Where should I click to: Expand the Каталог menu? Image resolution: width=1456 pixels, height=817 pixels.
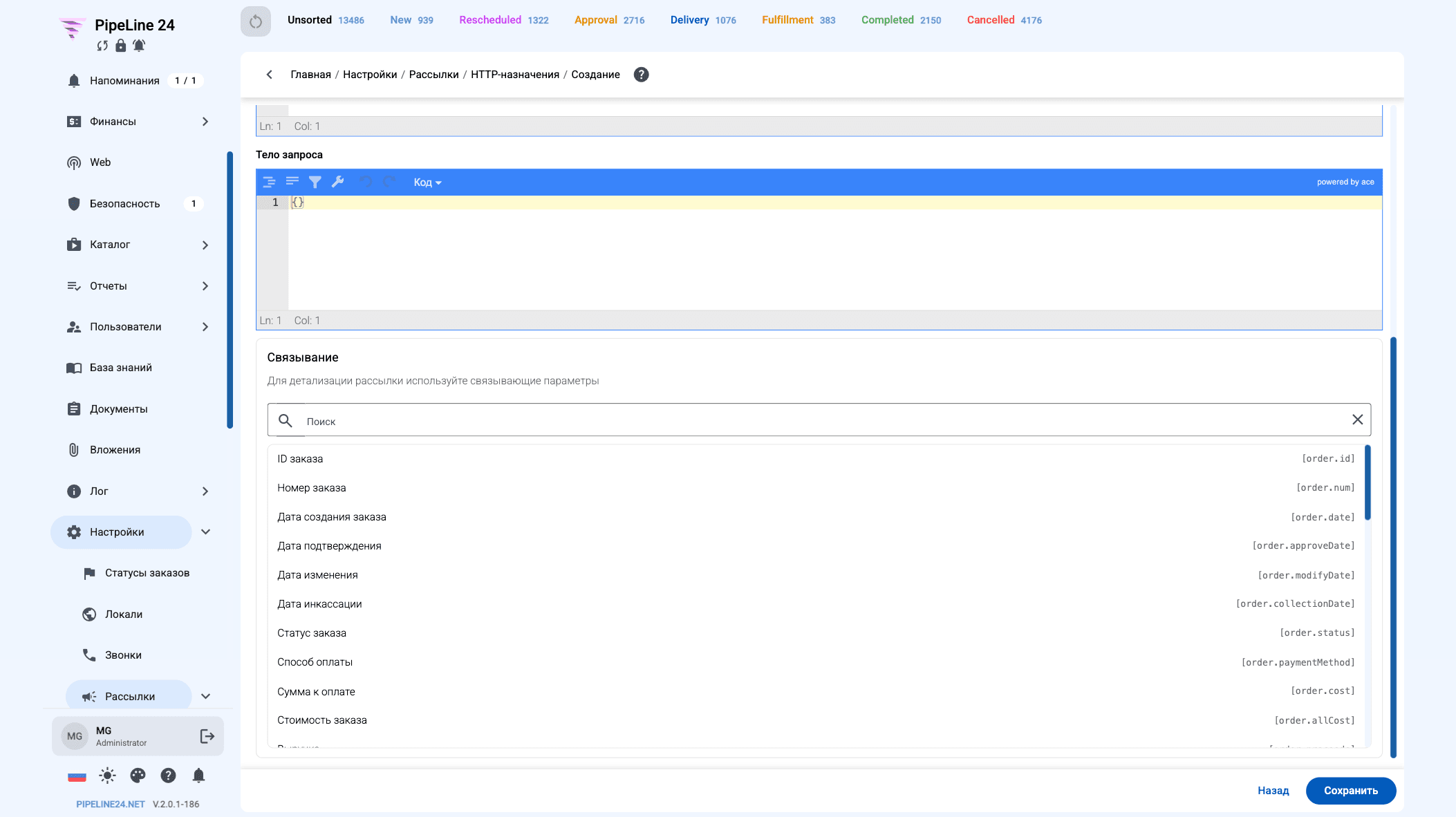coord(205,245)
